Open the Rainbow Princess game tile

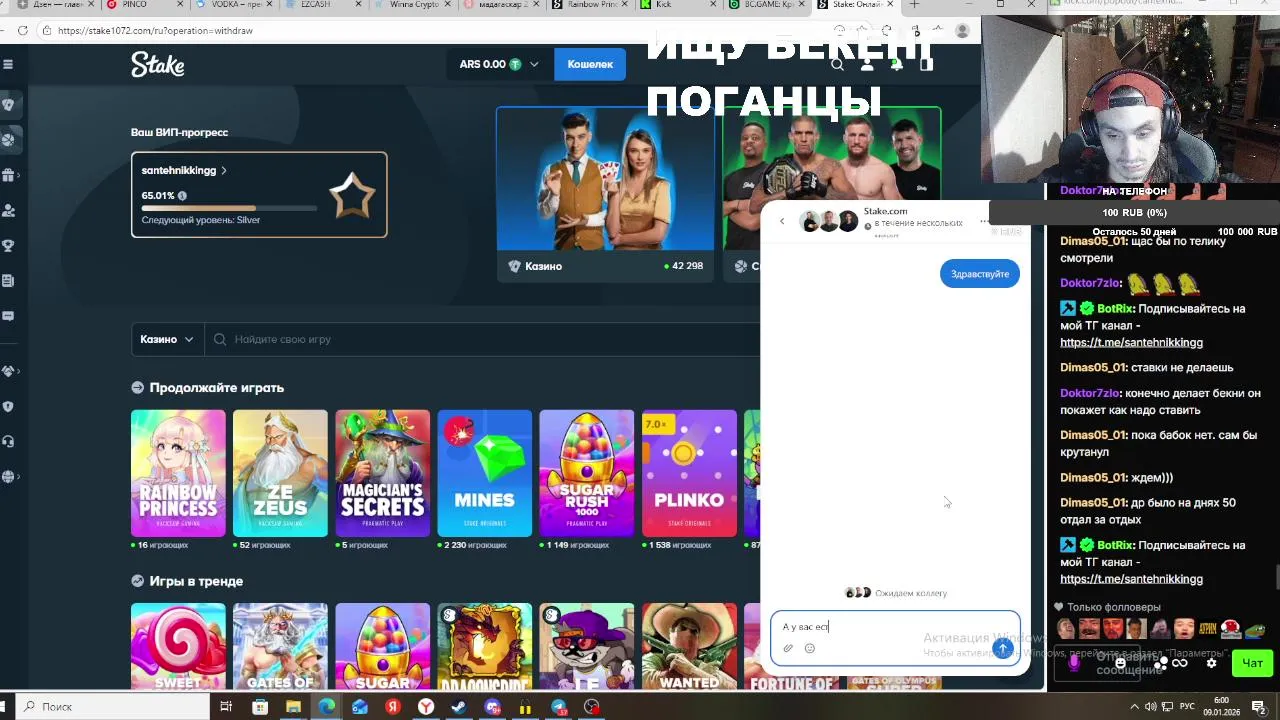coord(178,473)
